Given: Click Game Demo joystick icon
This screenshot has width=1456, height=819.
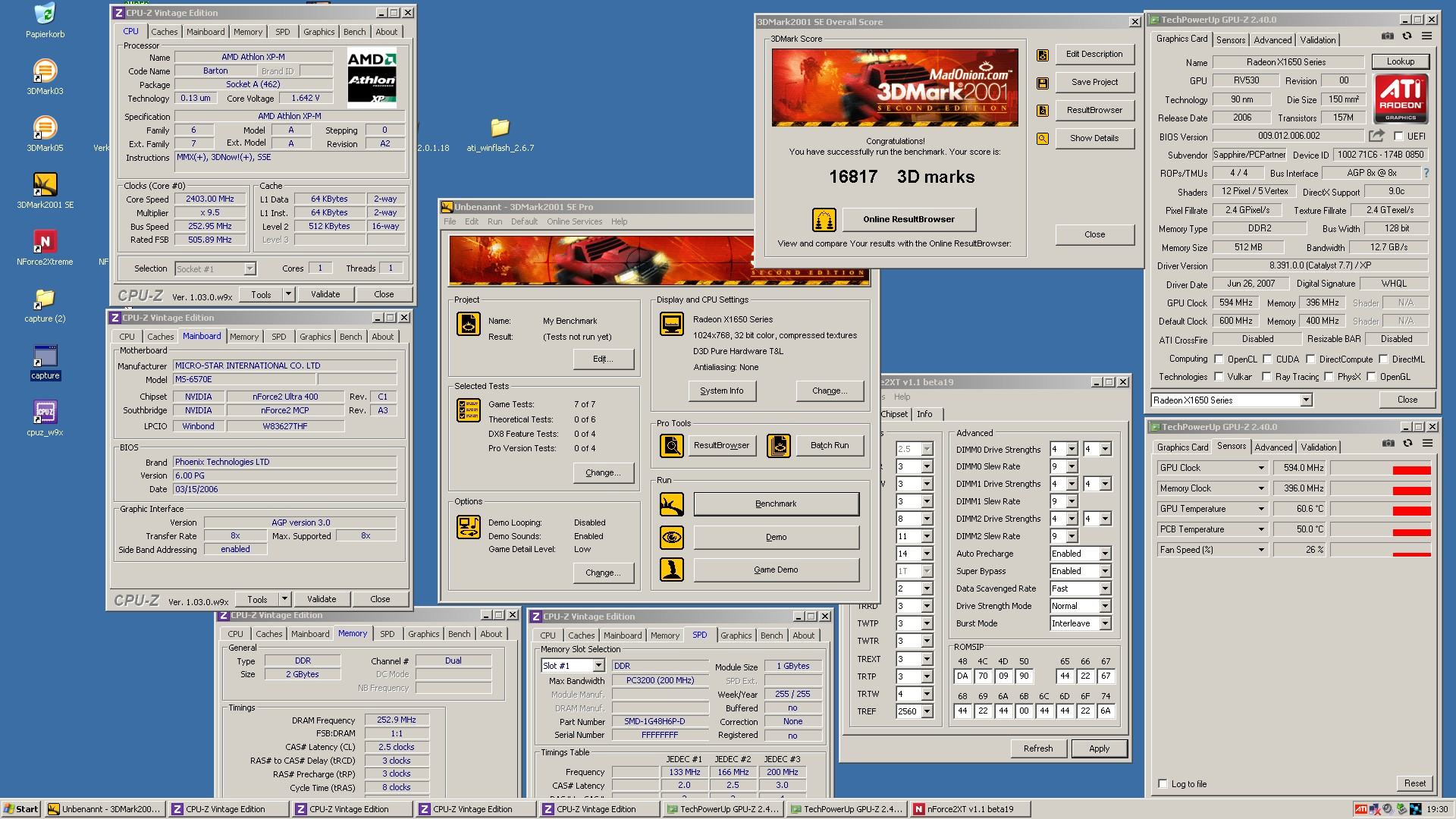Looking at the screenshot, I should [x=672, y=570].
